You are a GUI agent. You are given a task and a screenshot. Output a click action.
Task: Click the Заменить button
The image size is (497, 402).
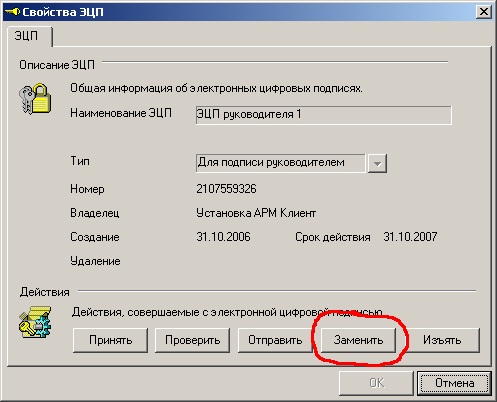pos(358,340)
